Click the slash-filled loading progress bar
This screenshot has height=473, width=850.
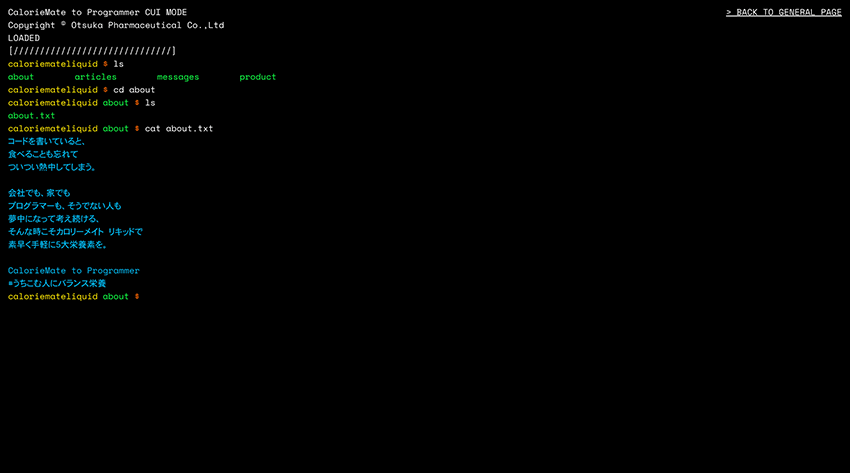click(x=92, y=51)
